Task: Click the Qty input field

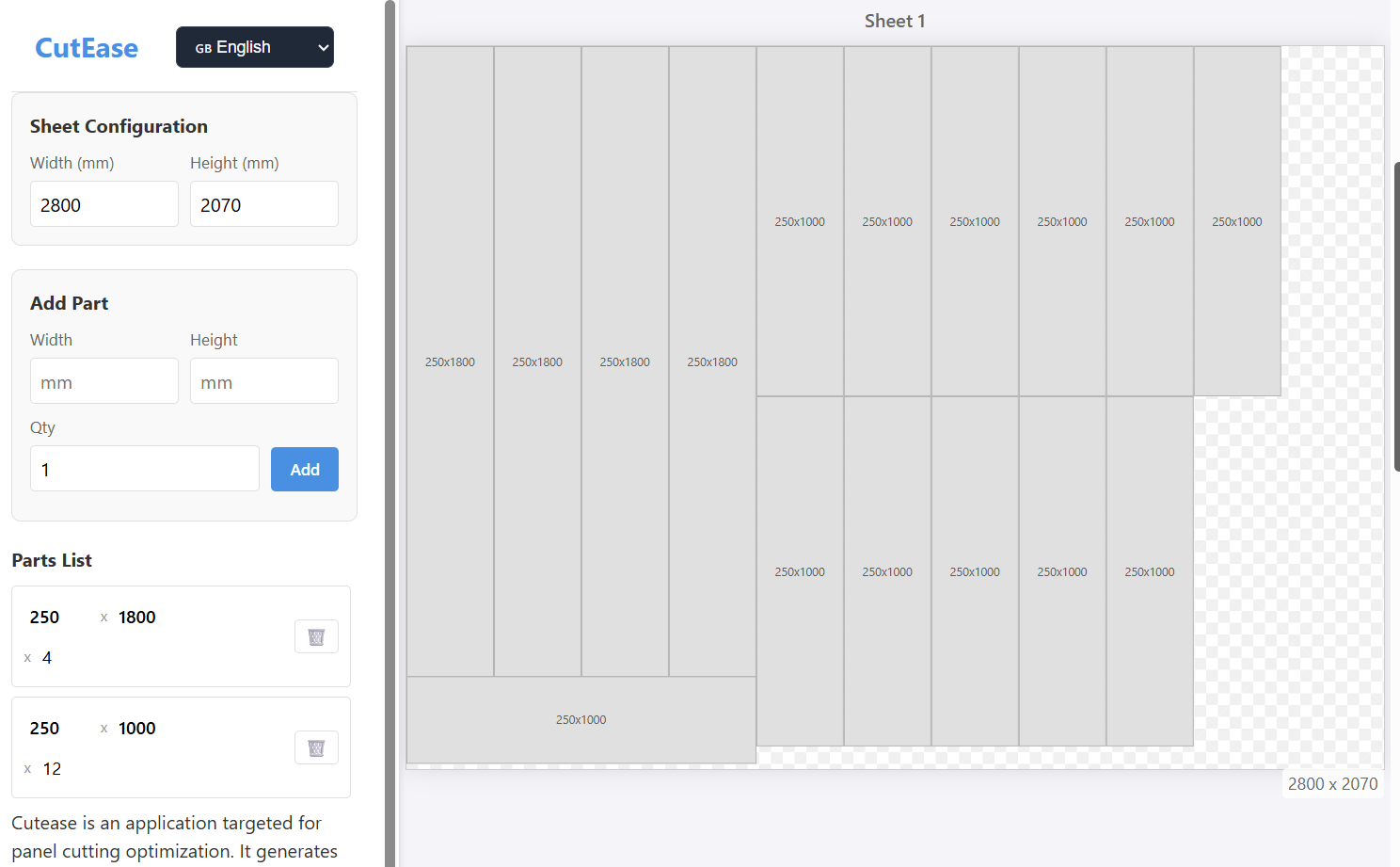Action: (145, 469)
